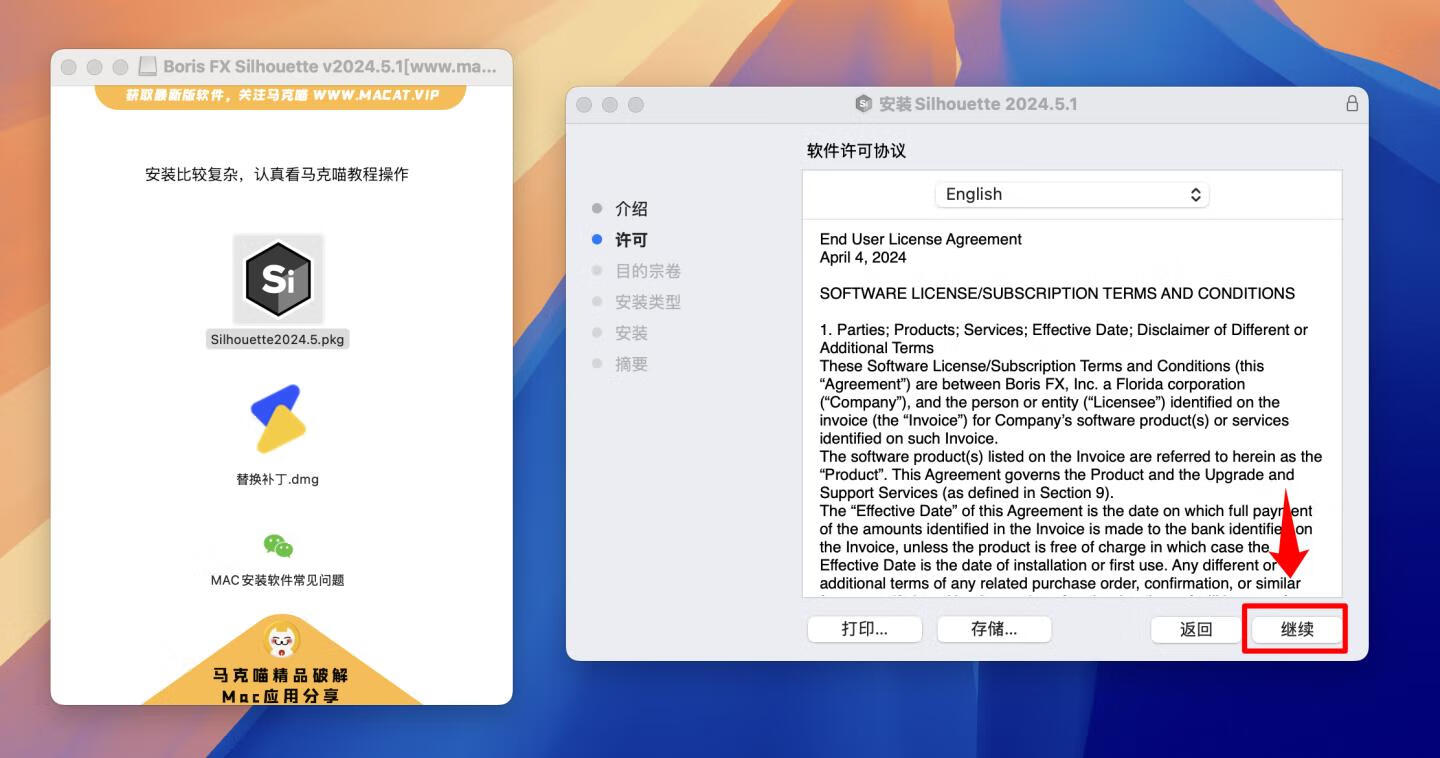Viewport: 1440px width, 758px height.
Task: Click the 安装比较复杂 instruction text
Action: click(x=277, y=174)
